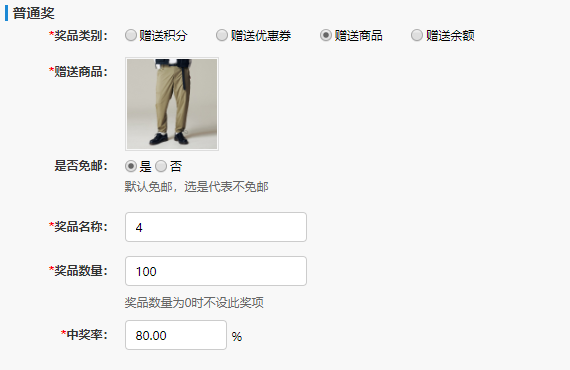
Task: Click the percent sign after 中奖率
Action: 237,337
